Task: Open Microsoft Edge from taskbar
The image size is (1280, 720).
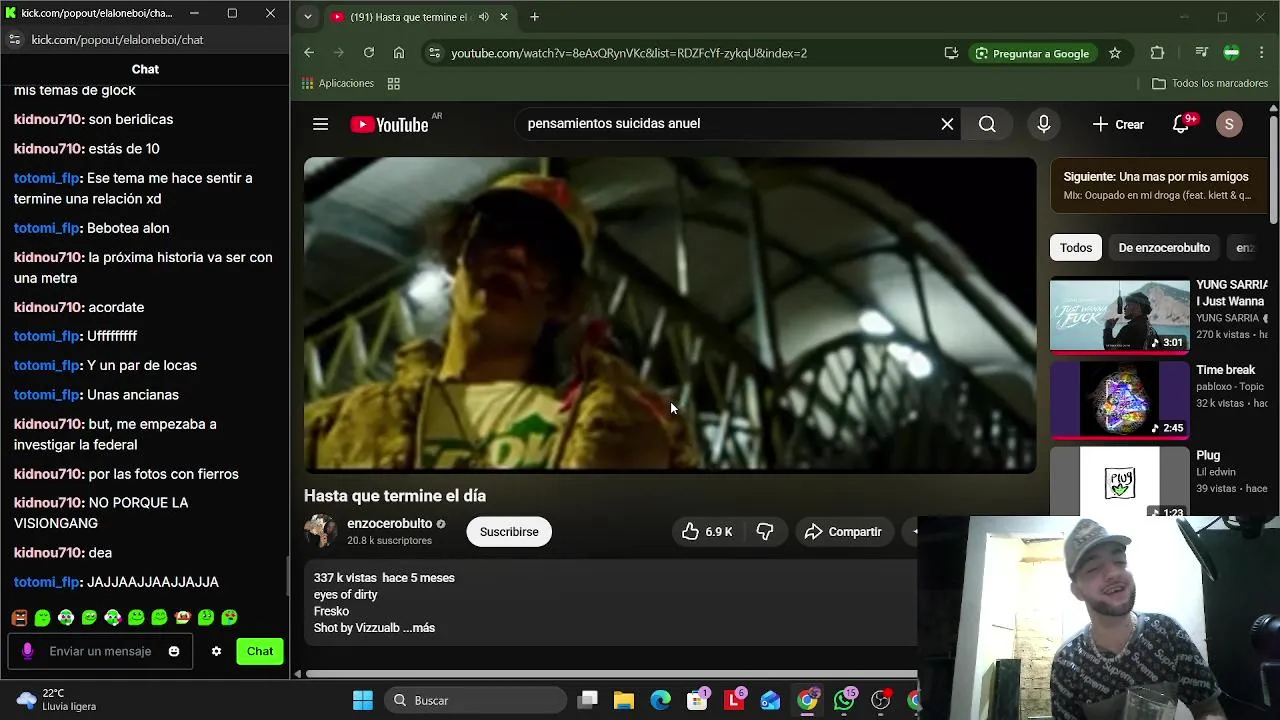Action: coord(661,700)
